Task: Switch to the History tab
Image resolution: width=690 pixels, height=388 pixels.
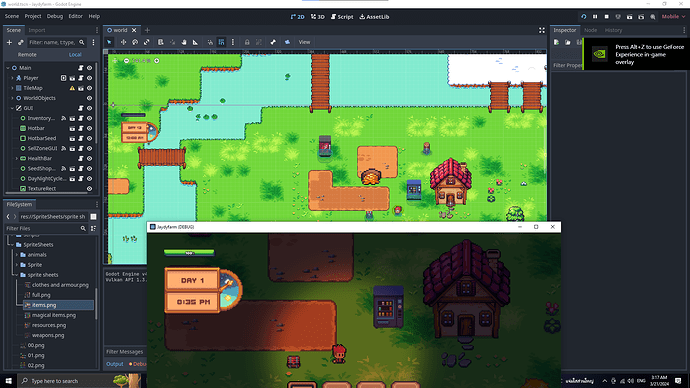Action: 613,30
